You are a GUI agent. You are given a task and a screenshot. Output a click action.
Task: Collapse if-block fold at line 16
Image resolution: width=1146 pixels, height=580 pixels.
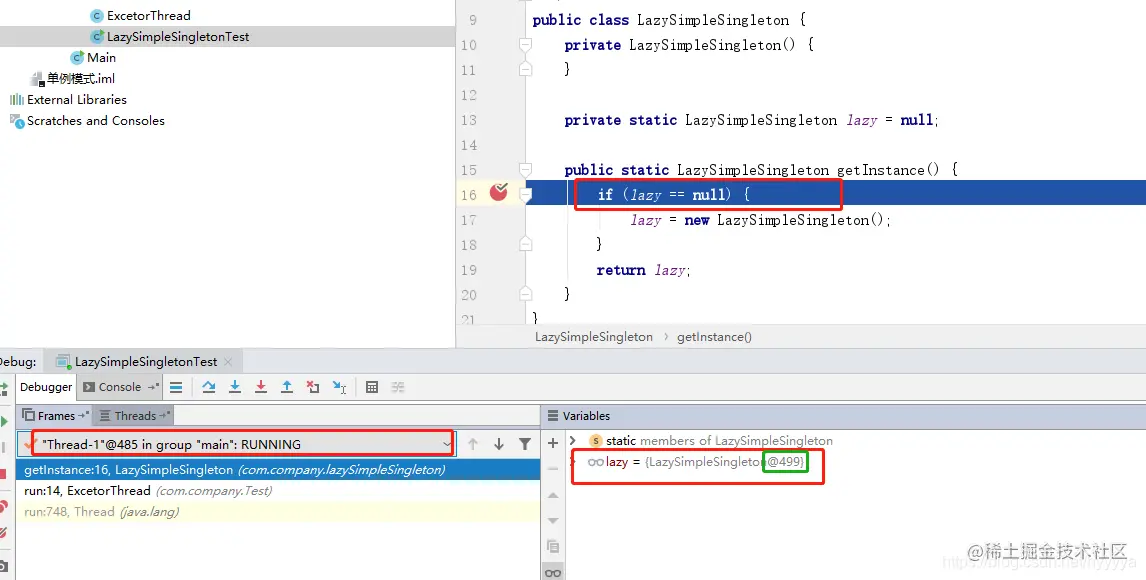pos(525,195)
